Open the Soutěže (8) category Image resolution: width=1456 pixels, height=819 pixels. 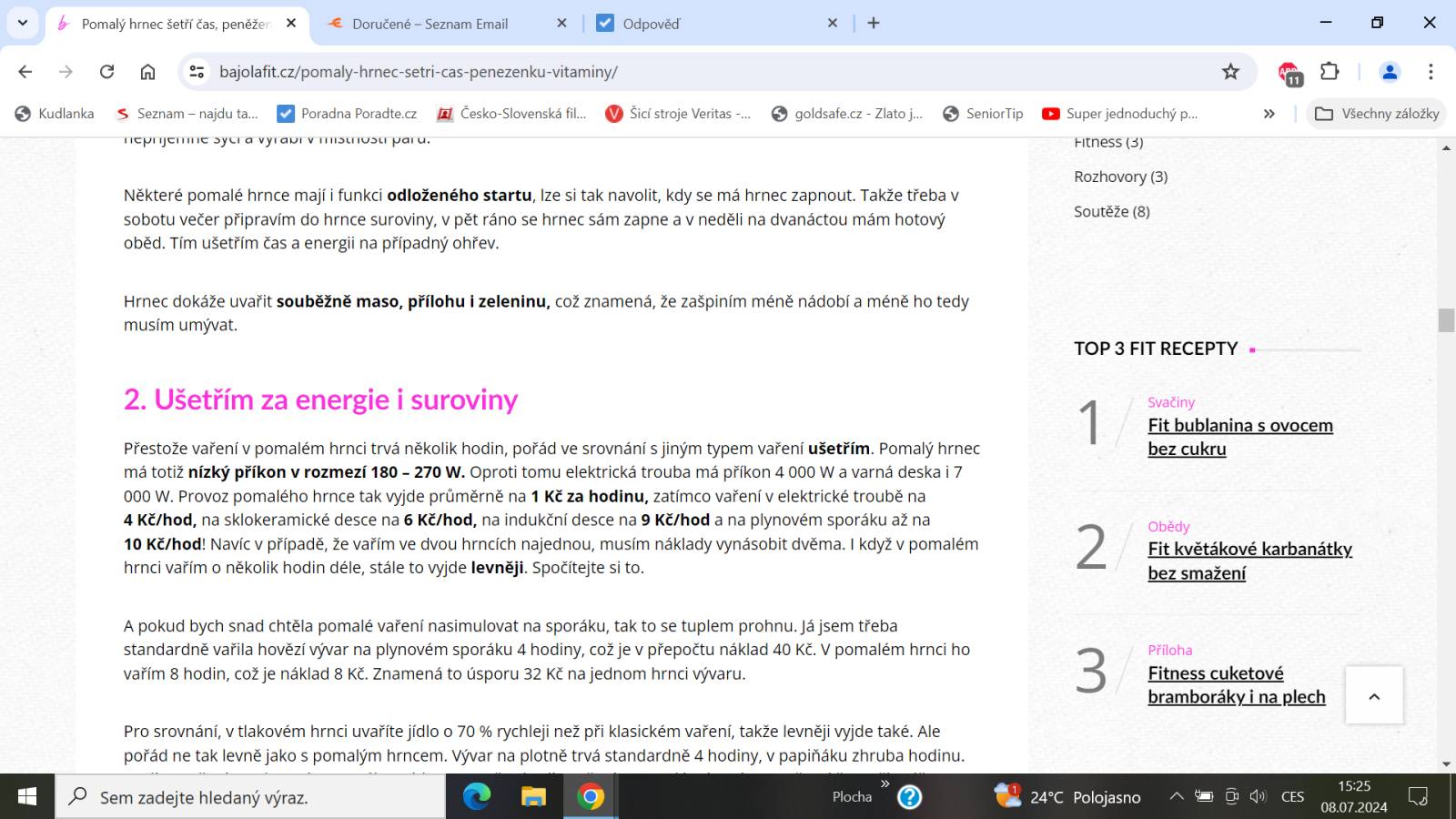pos(1112,211)
